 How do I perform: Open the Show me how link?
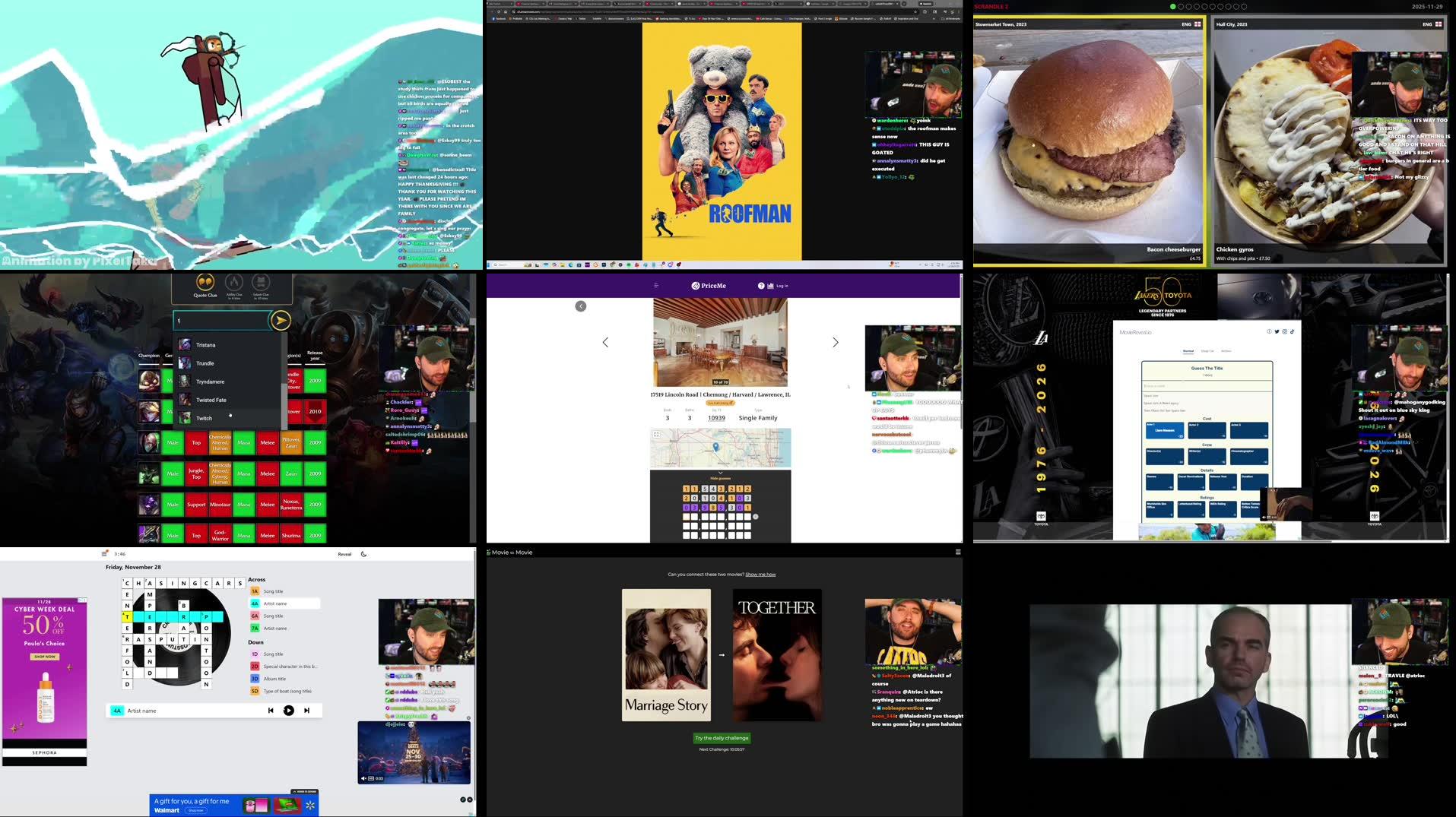[761, 575]
